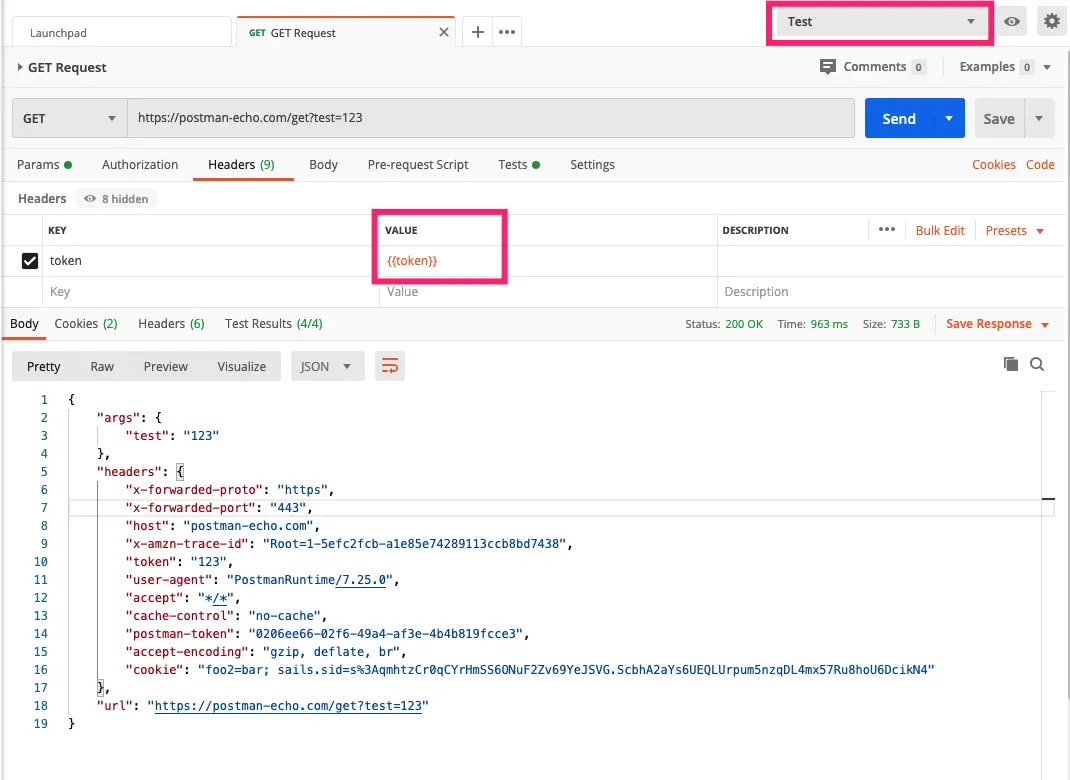This screenshot has width=1070, height=780.
Task: Open the Settings tab
Action: tap(592, 164)
